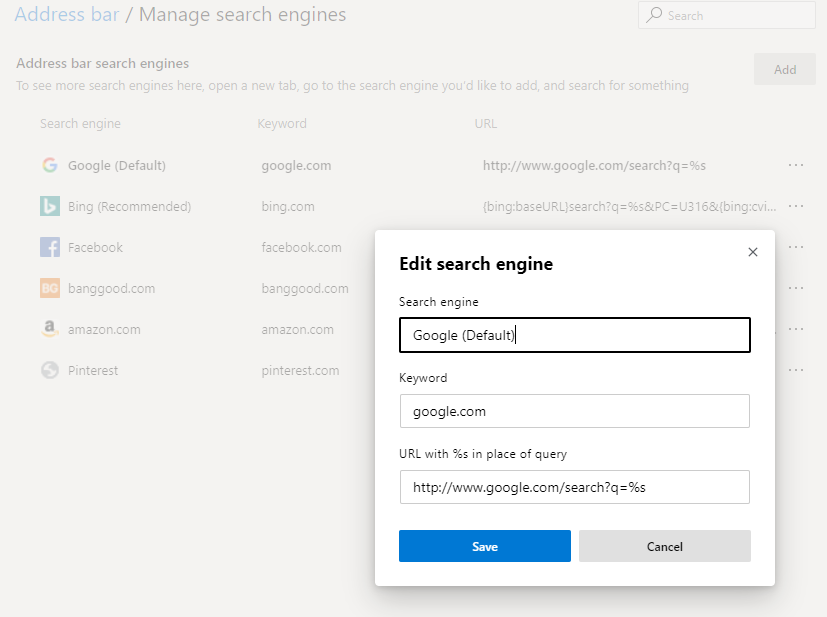Open more options for amazon.com row
The width and height of the screenshot is (827, 617).
795,329
